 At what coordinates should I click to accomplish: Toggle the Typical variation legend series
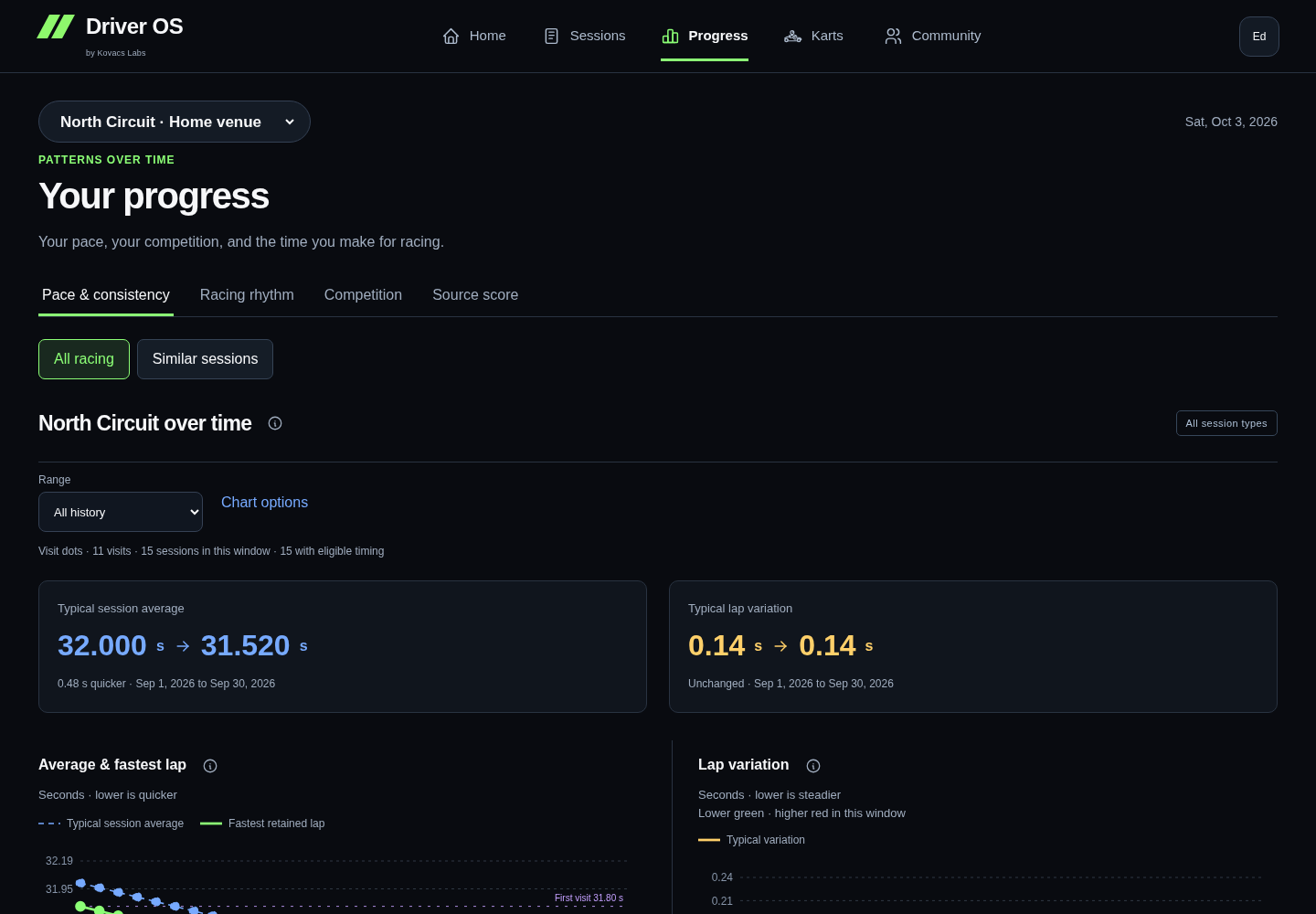tap(752, 840)
